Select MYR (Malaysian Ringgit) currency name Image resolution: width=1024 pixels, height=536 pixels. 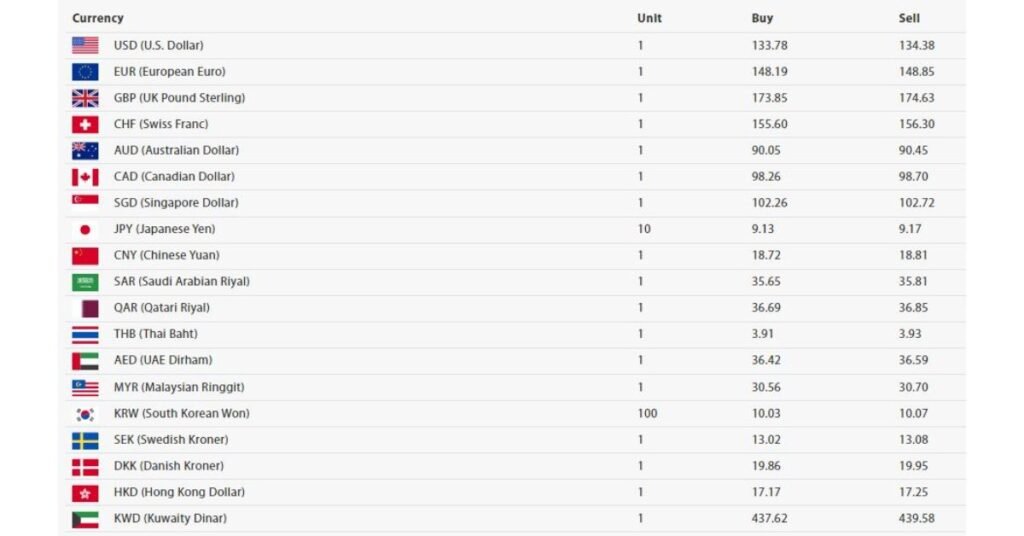(179, 387)
